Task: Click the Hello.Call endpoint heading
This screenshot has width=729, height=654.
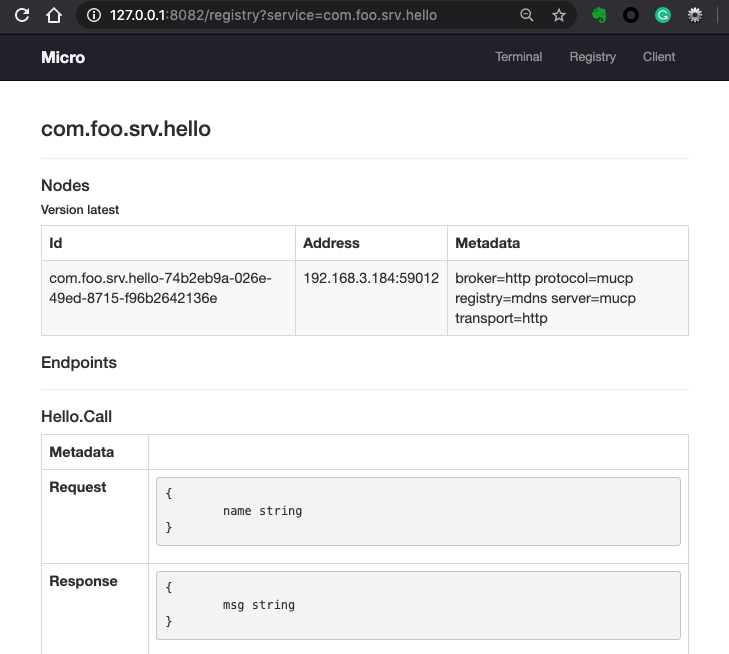Action: tap(76, 416)
